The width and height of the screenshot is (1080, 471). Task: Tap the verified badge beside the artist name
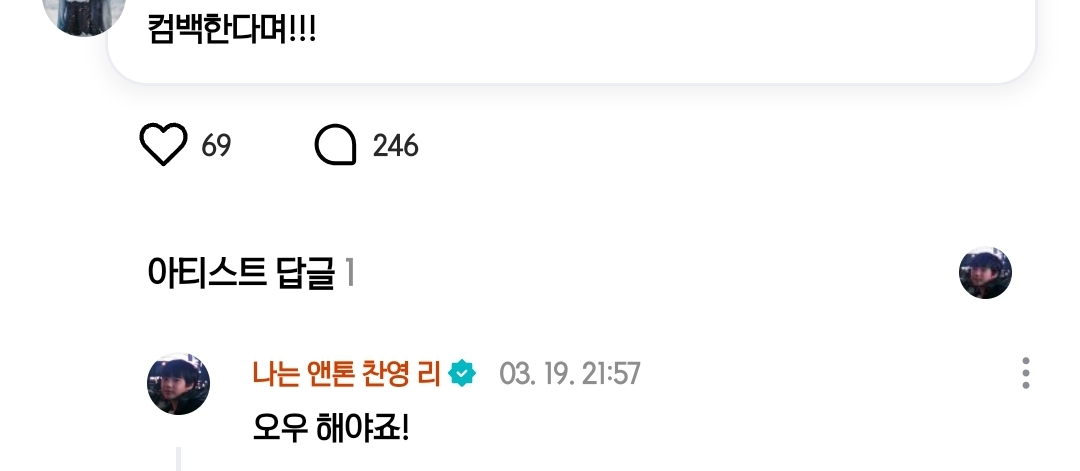461,374
